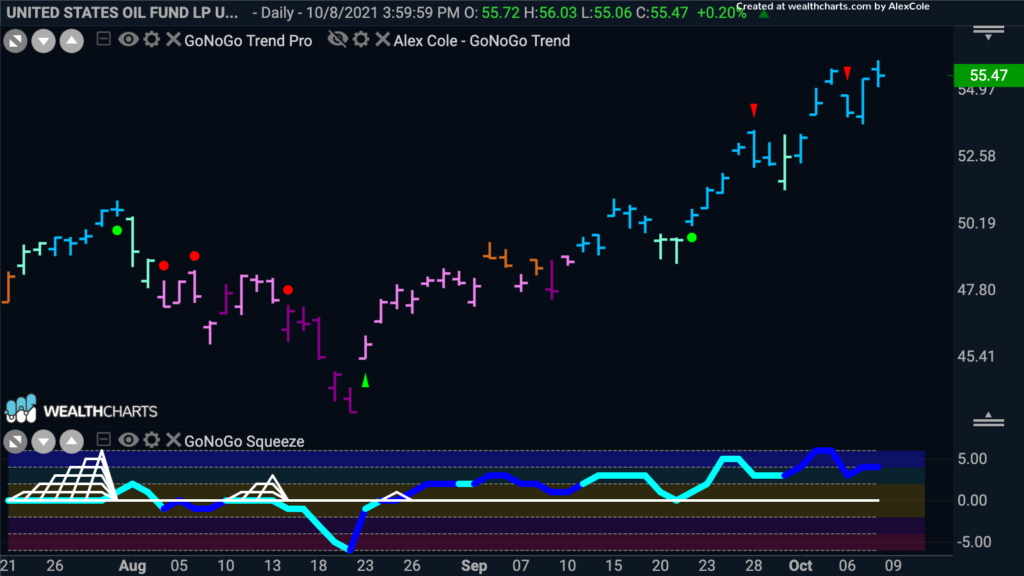
Task: Click the 55.47 current price label
Action: pos(988,75)
